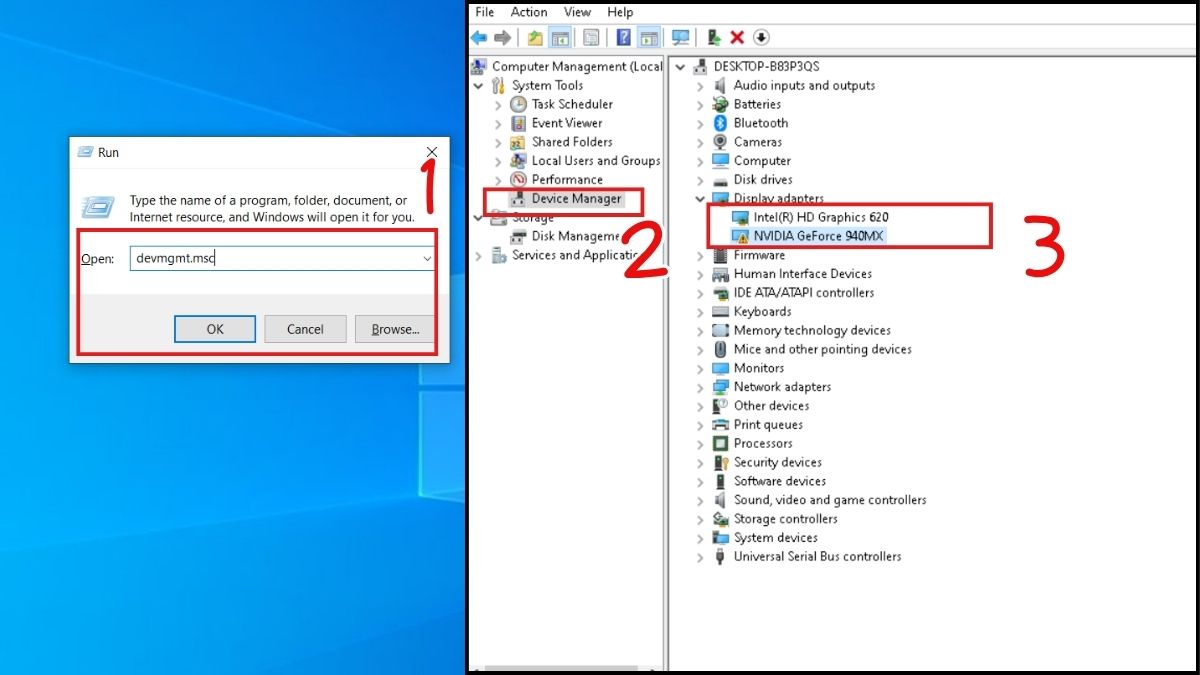
Task: Click the gray Forward arrow in toolbar
Action: [x=502, y=37]
